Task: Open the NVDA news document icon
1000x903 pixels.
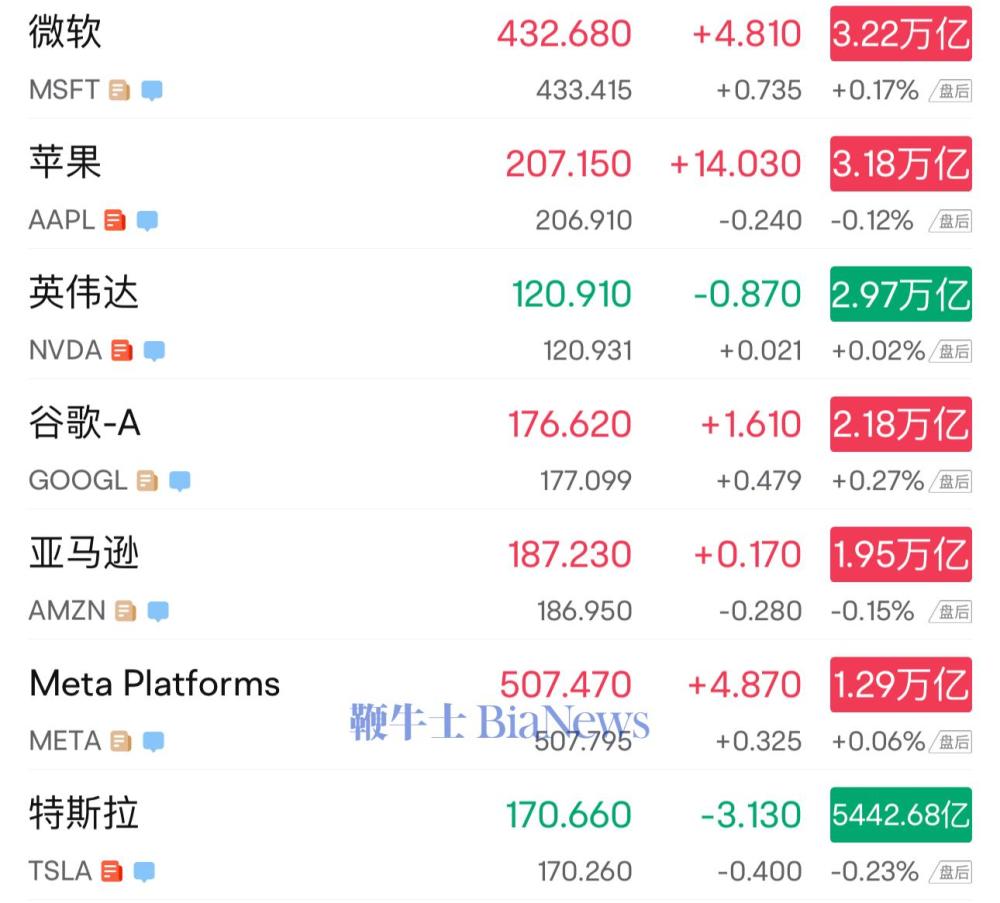Action: point(122,351)
